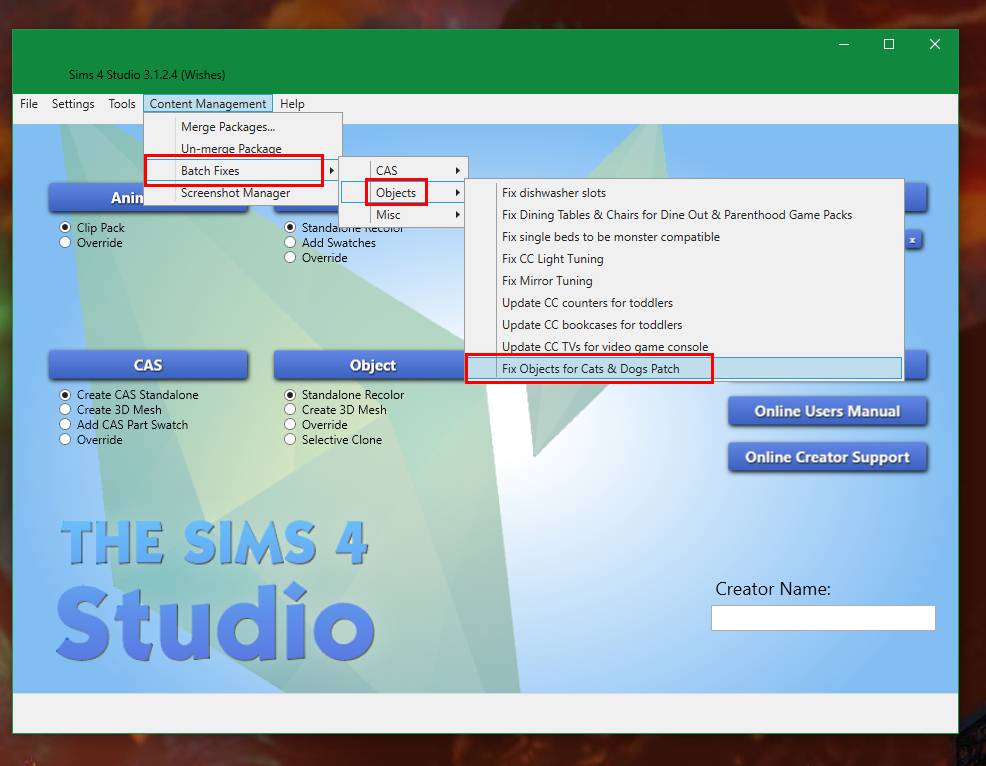Select the Clip Pack radio button

tap(62, 228)
